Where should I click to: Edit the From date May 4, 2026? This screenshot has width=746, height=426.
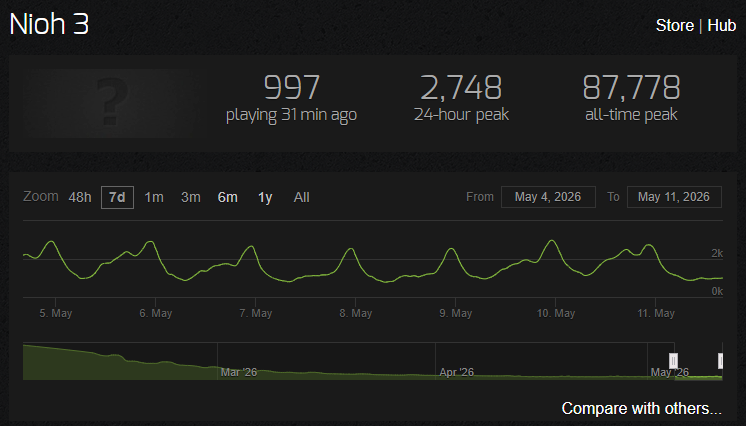(x=548, y=197)
